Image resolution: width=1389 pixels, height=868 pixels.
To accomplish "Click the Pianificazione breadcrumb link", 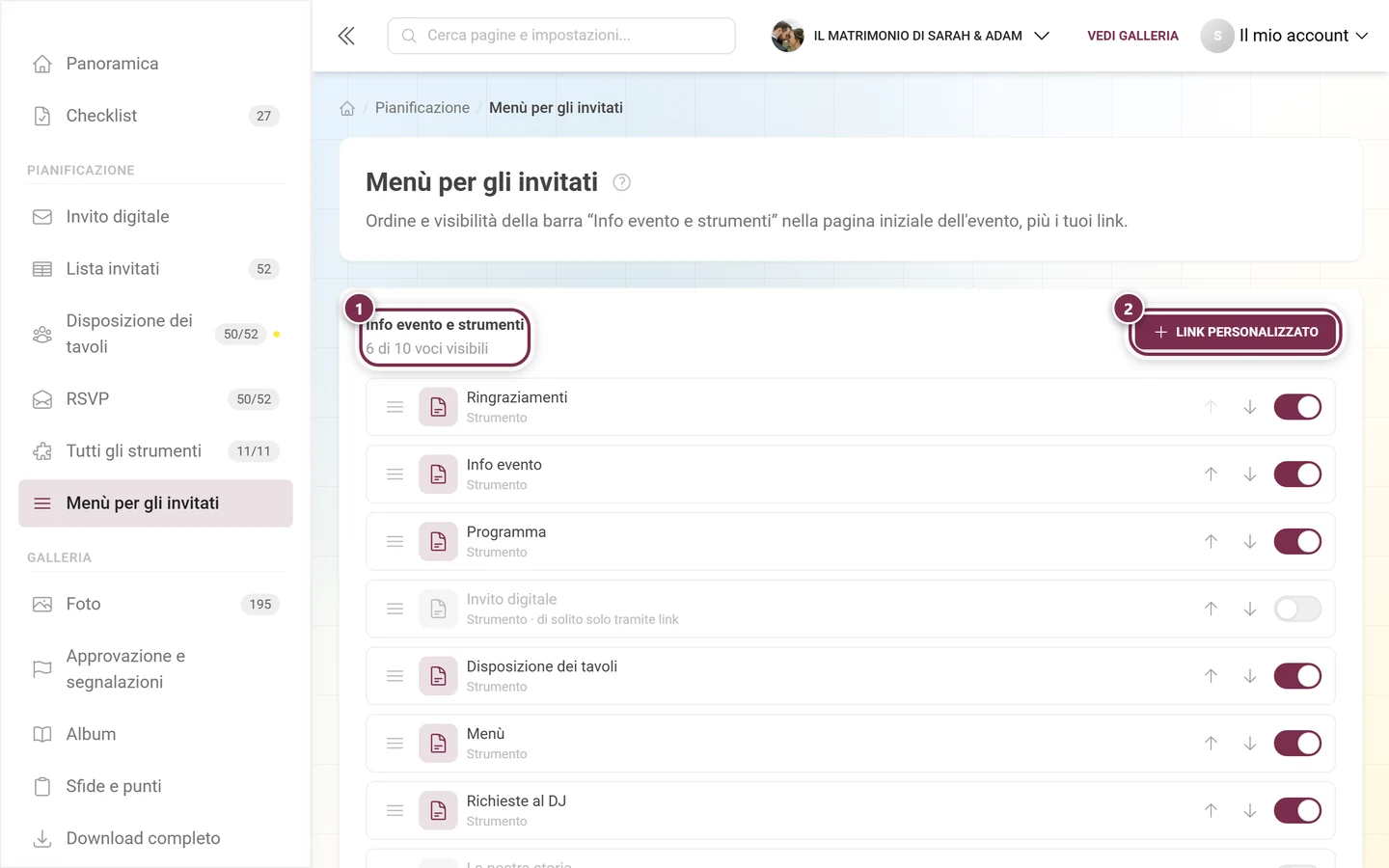I will (x=422, y=108).
